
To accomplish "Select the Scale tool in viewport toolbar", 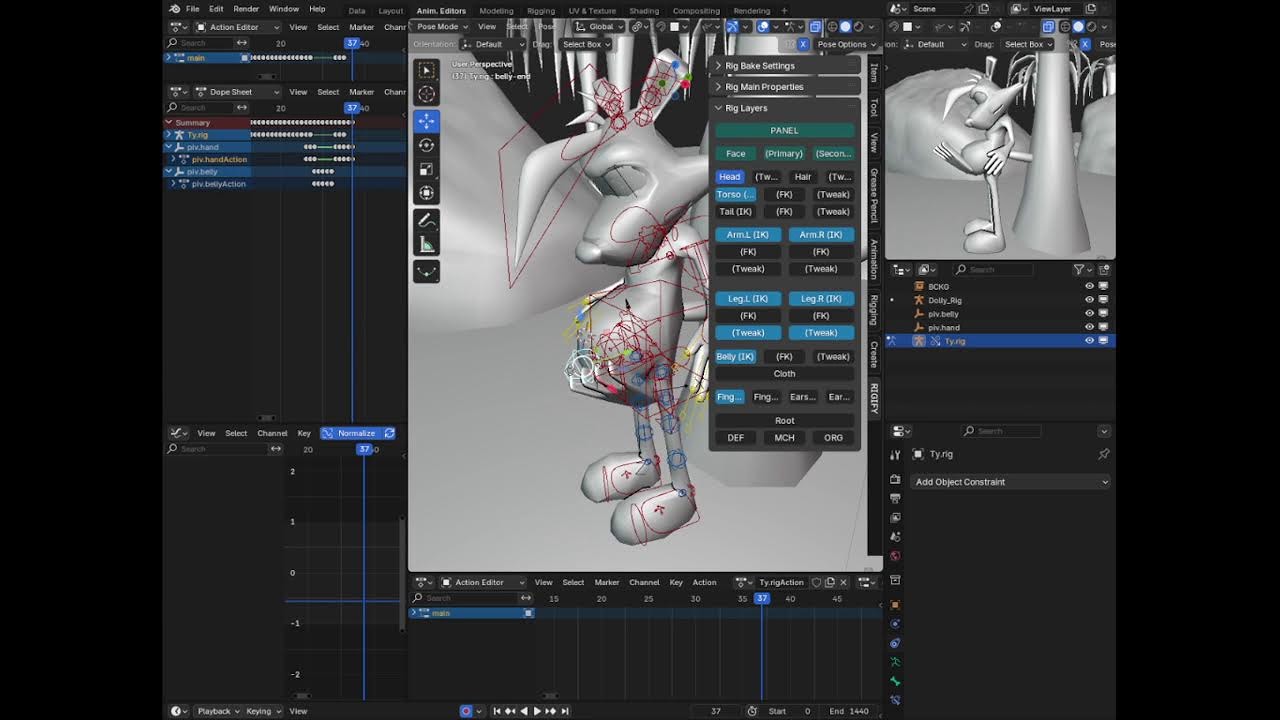I will coord(427,169).
